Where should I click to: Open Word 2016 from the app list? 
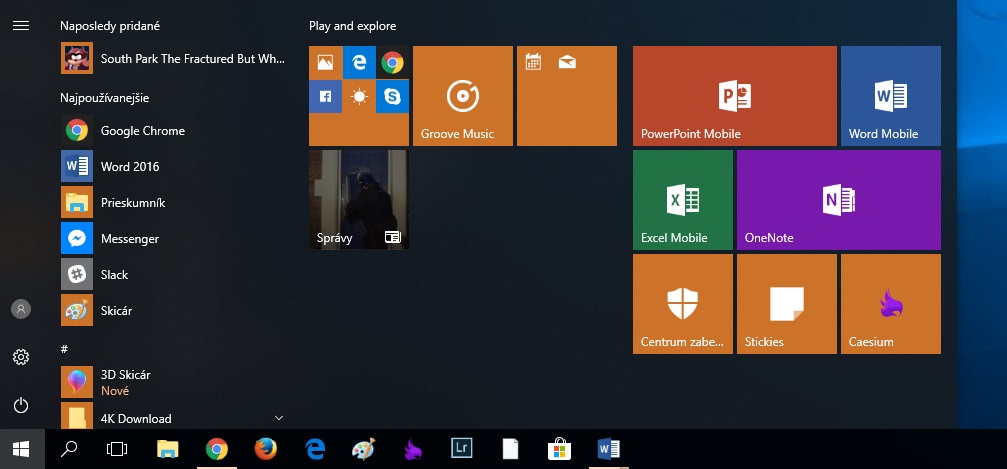coord(173,166)
